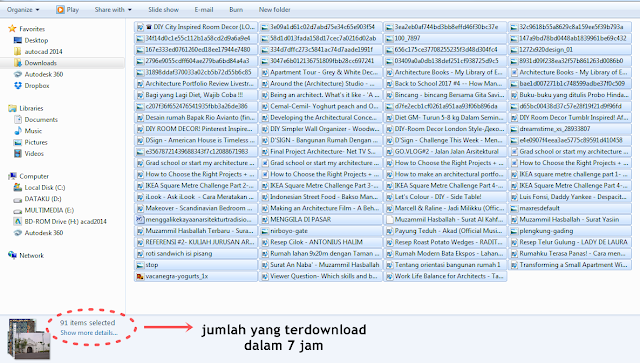Select Developing the Architectural Concept file
Screen dimensions: 640x363
320,118
